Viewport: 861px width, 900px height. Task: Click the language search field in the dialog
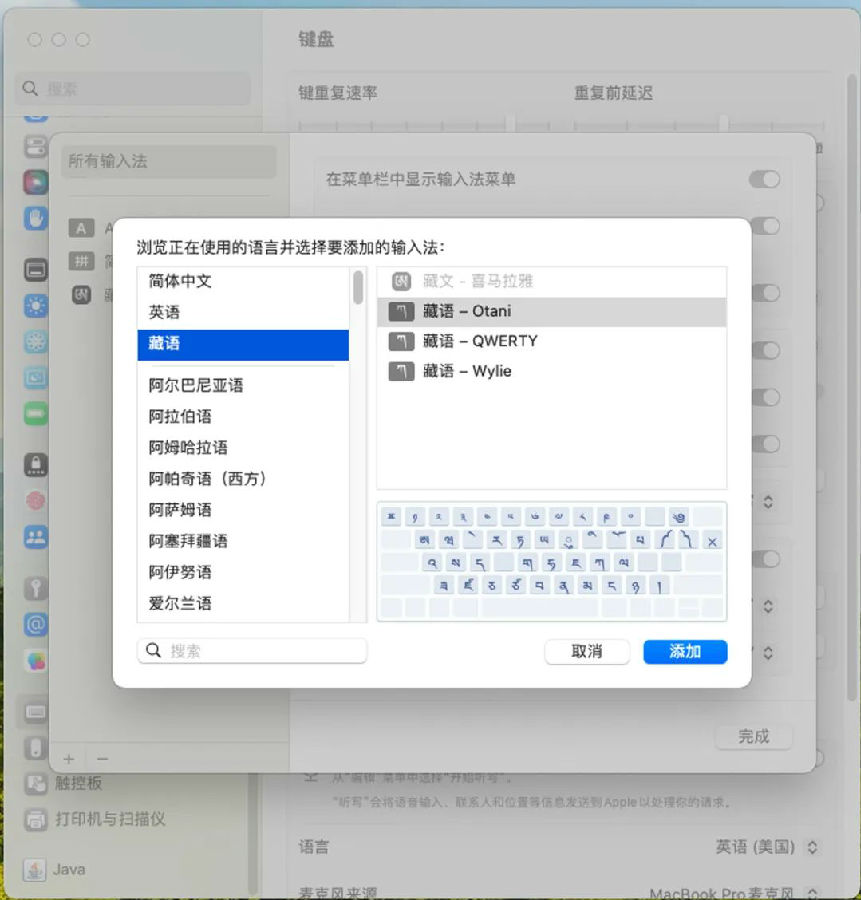[252, 651]
